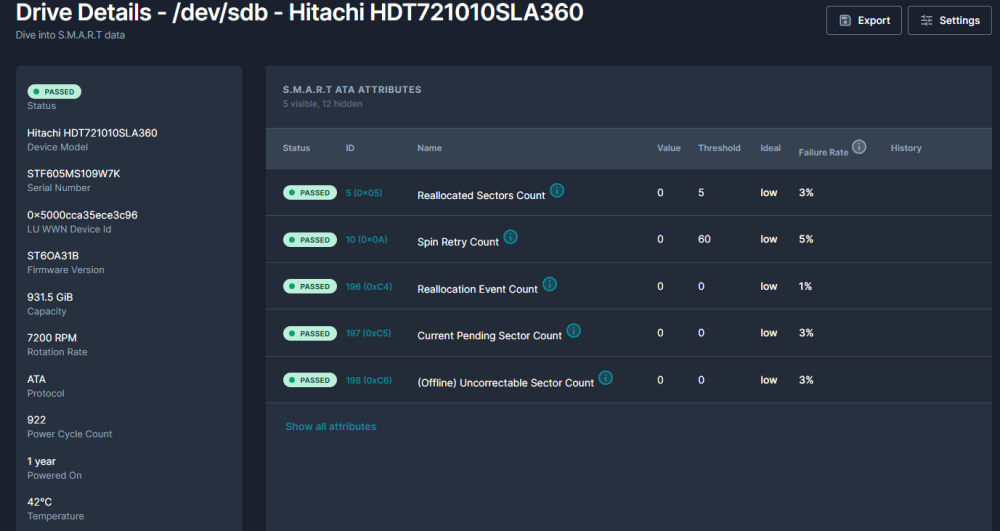Open the Settings button

click(949, 20)
